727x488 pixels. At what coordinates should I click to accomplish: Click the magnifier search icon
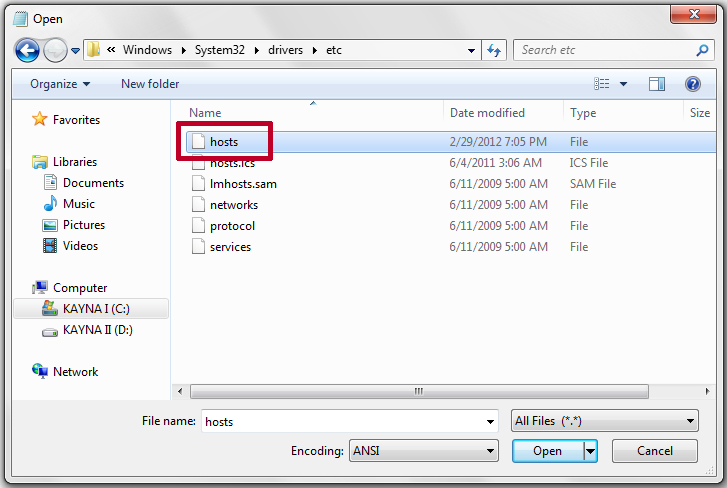[x=702, y=50]
